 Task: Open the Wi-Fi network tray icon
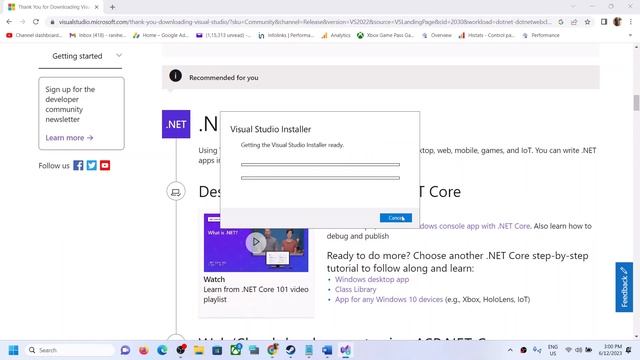tap(568, 350)
